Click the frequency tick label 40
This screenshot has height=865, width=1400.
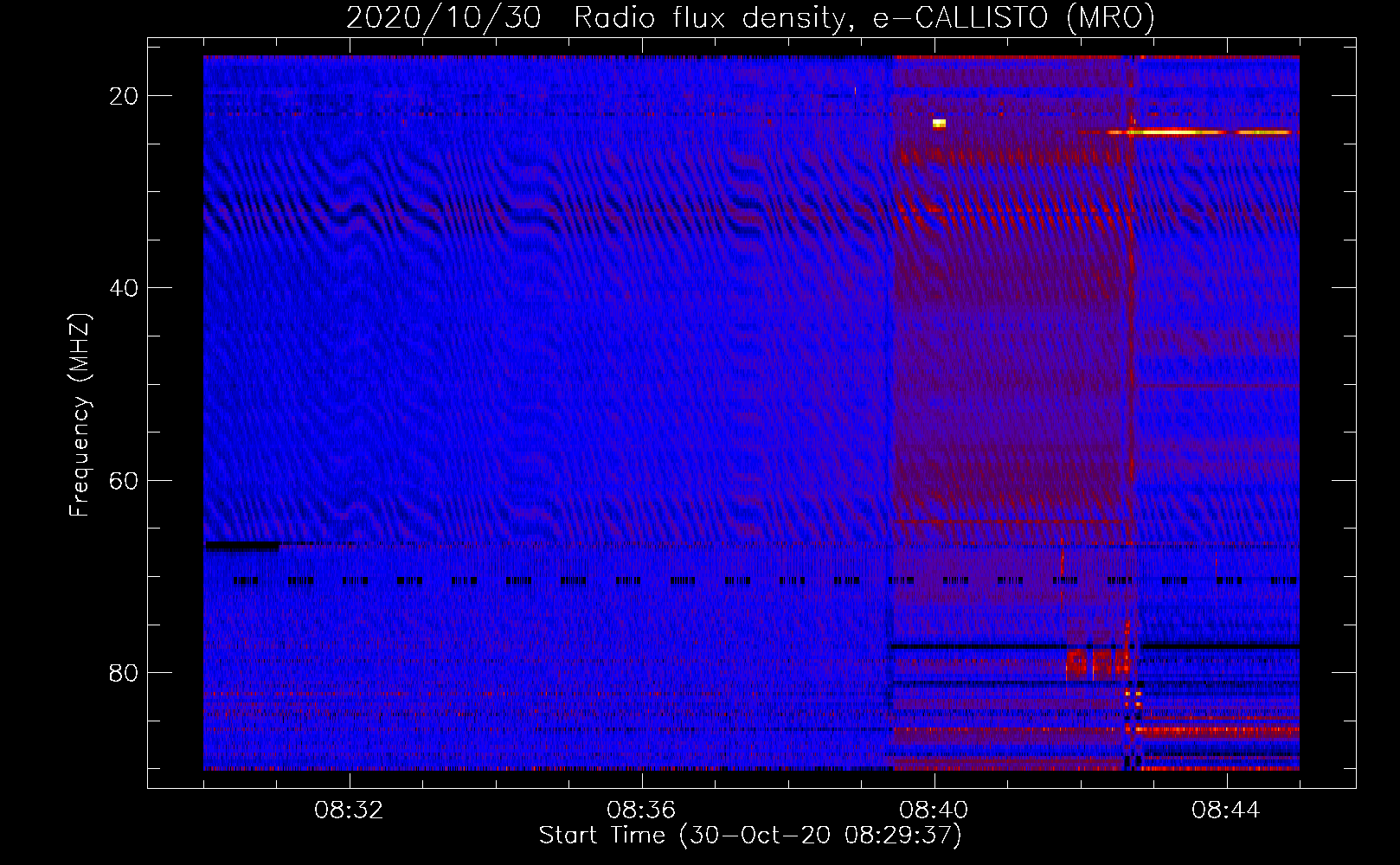click(x=124, y=288)
